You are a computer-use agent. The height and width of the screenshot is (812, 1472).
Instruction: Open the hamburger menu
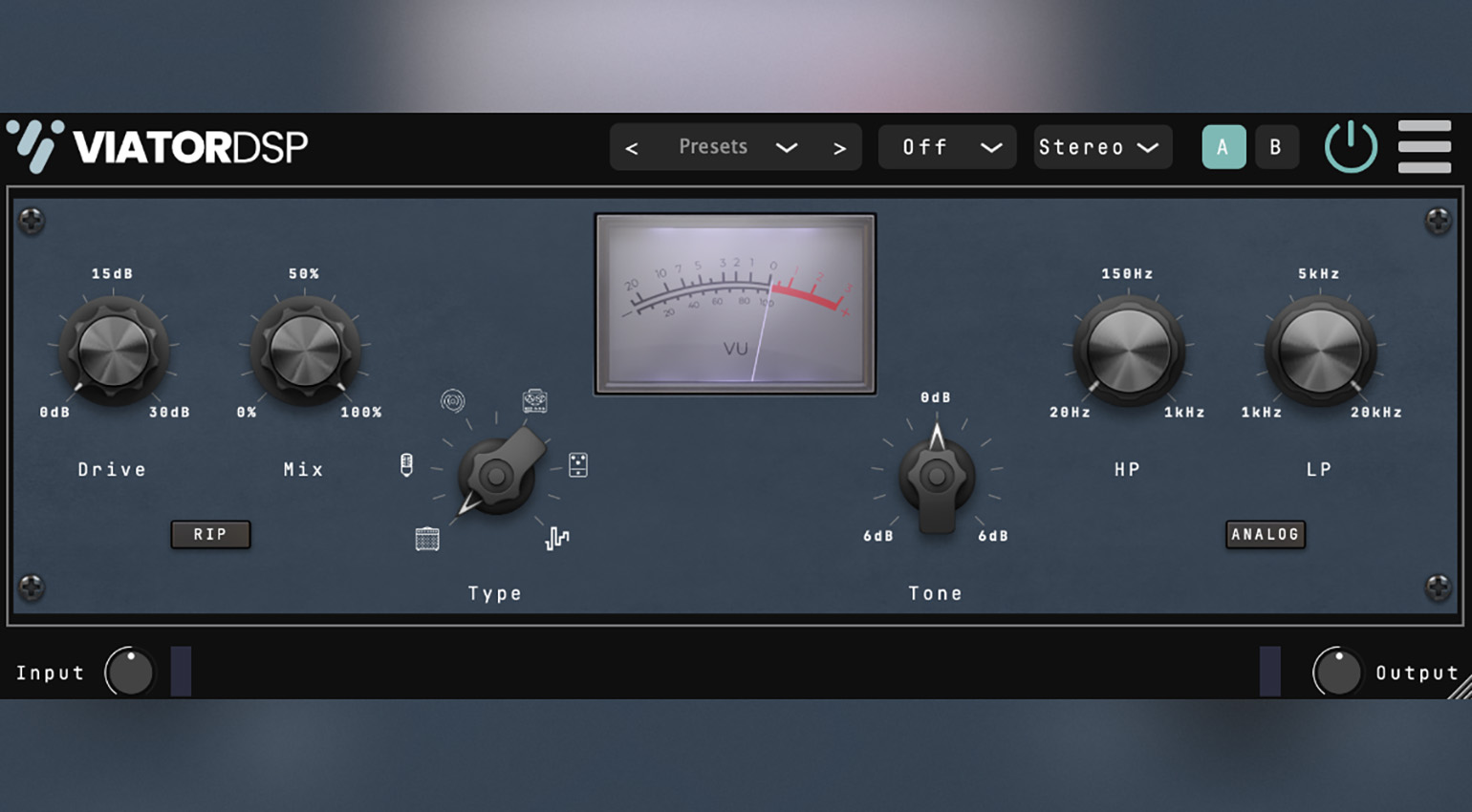1424,147
